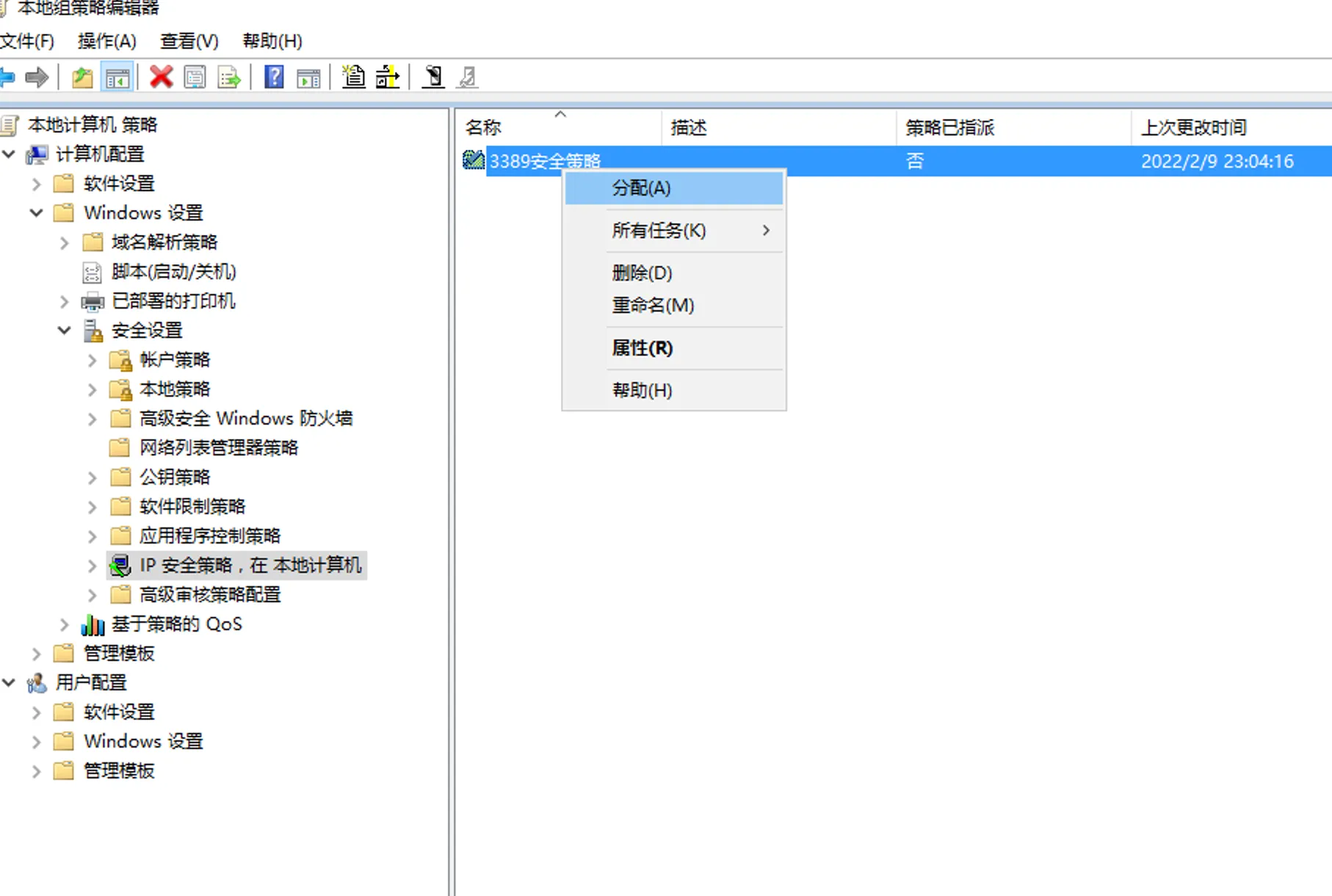Open the 所有任务(K) submenu
This screenshot has height=896, width=1332.
(x=659, y=231)
